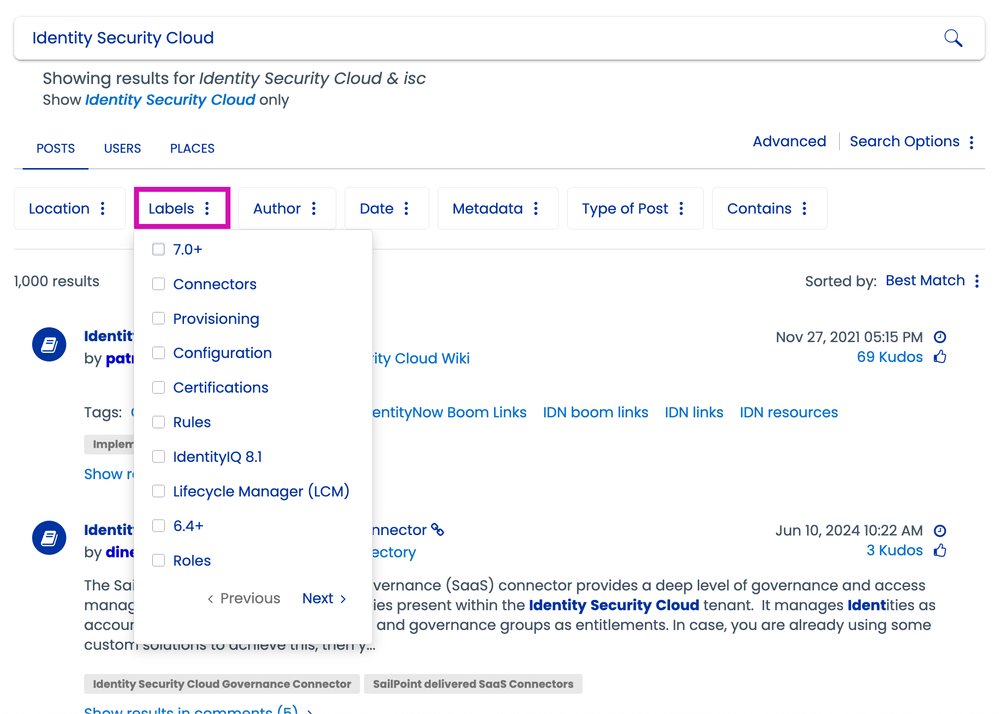999x714 pixels.
Task: Click the clock icon next to Nov 27, 2021
Action: 940,338
